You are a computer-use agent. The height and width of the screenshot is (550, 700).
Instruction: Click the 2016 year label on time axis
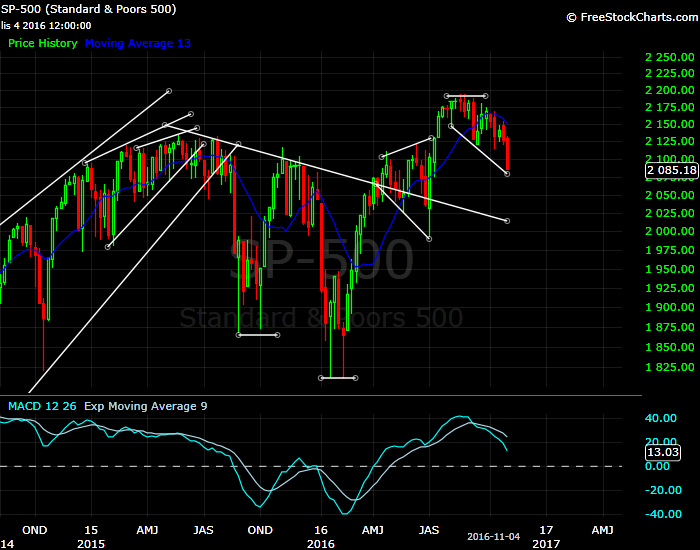[321, 544]
